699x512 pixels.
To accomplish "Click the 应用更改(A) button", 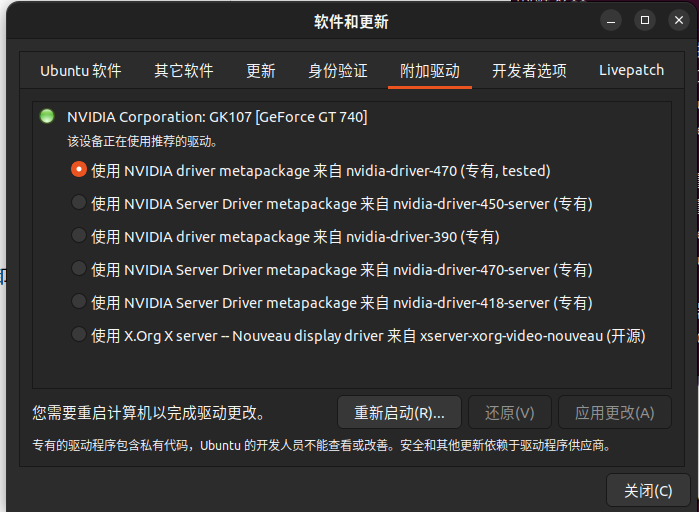I will coord(614,413).
